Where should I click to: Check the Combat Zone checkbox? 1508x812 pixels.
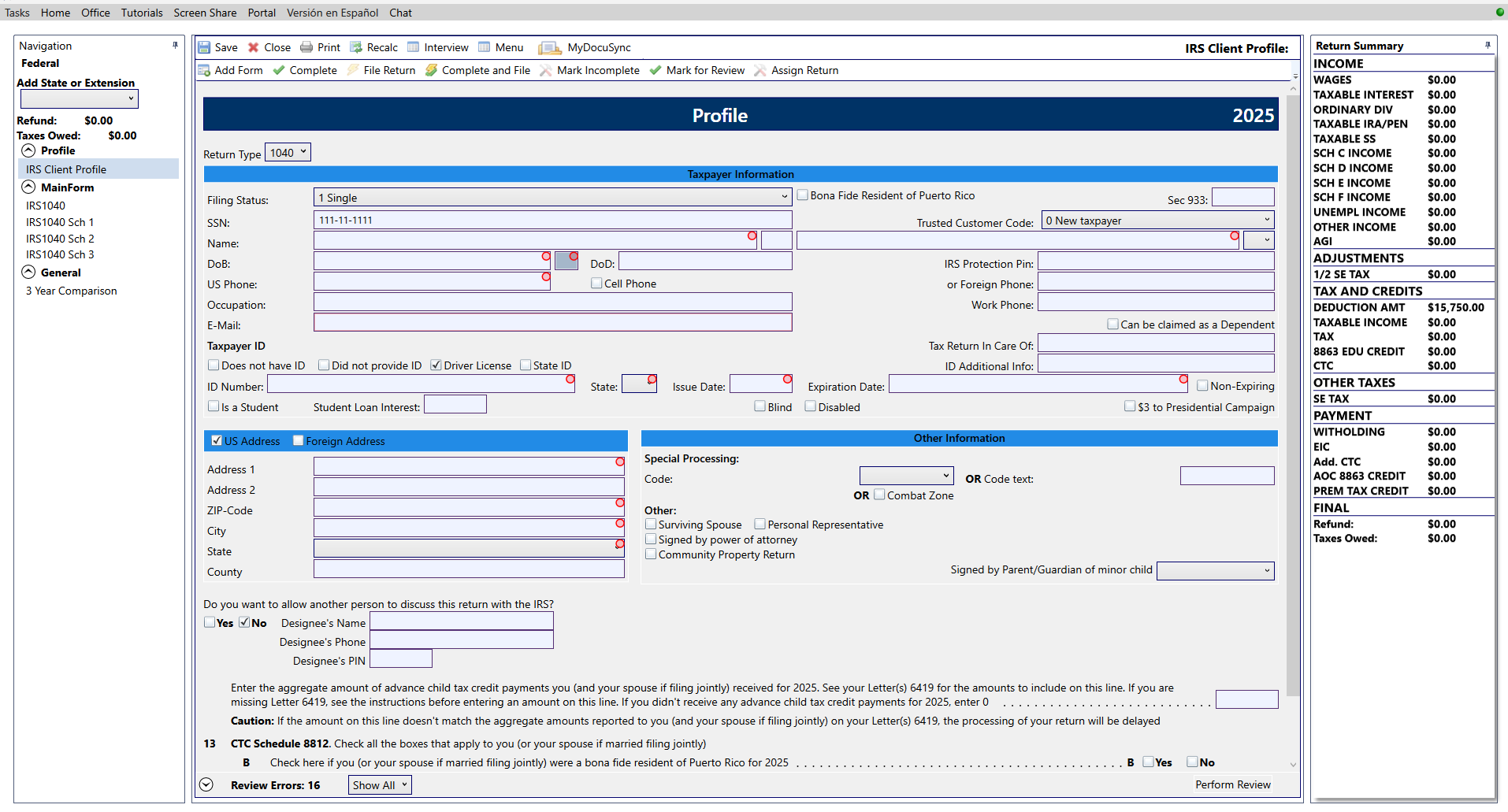click(879, 495)
